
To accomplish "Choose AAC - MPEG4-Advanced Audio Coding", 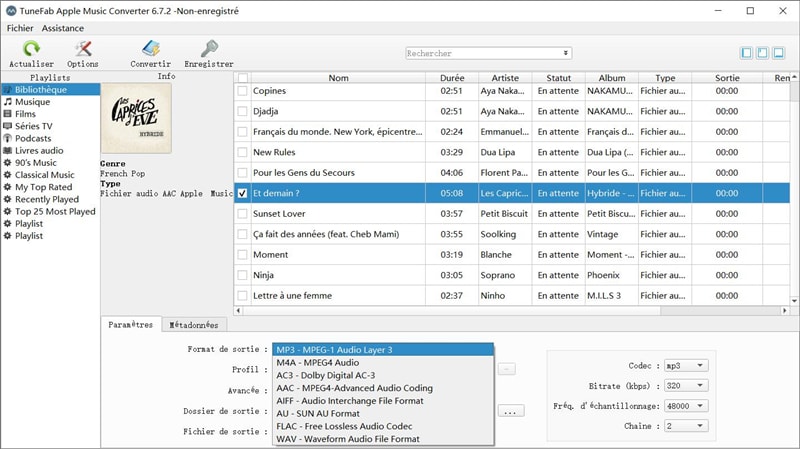I will click(x=383, y=388).
